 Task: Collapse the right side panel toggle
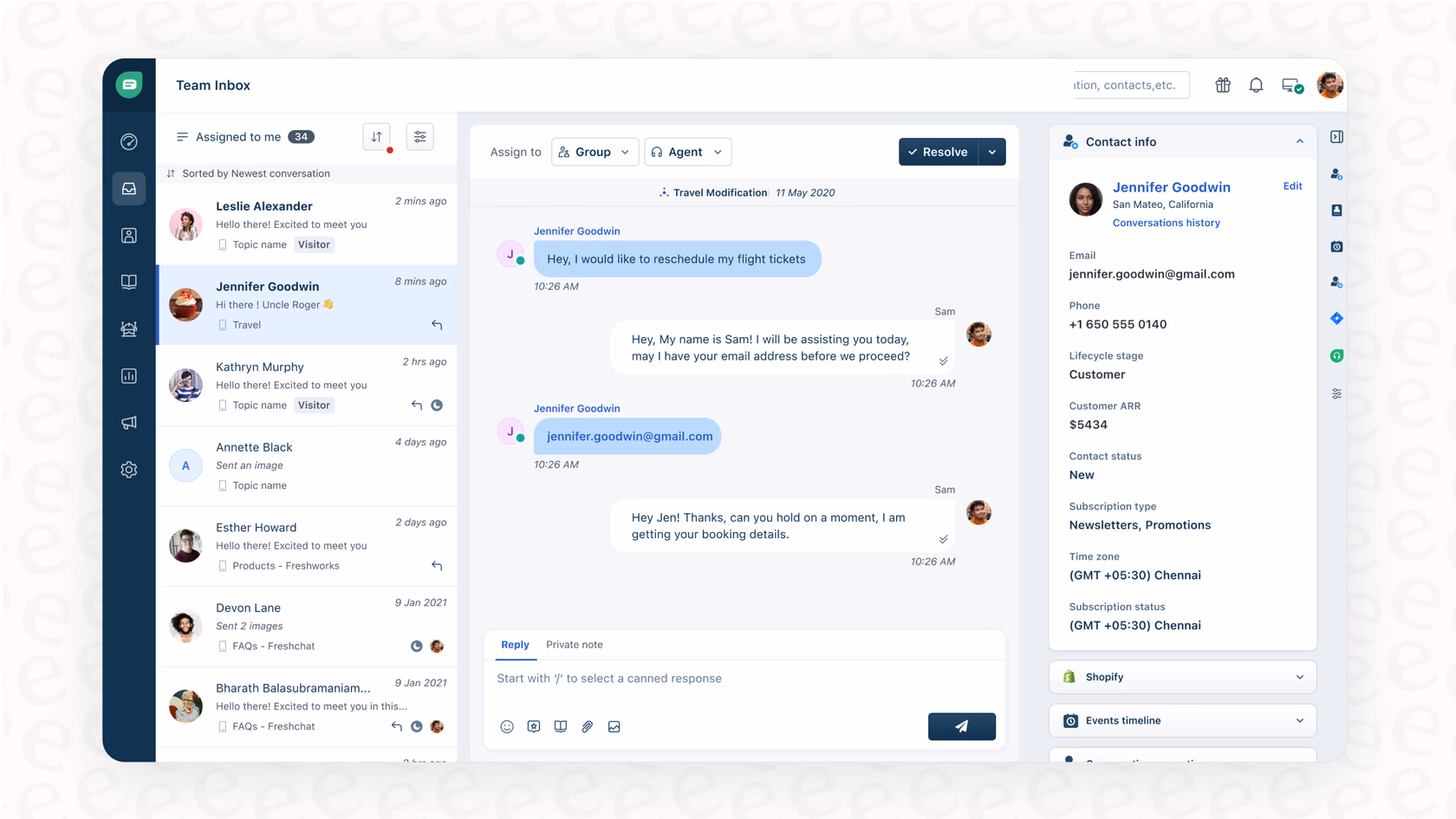pos(1336,137)
